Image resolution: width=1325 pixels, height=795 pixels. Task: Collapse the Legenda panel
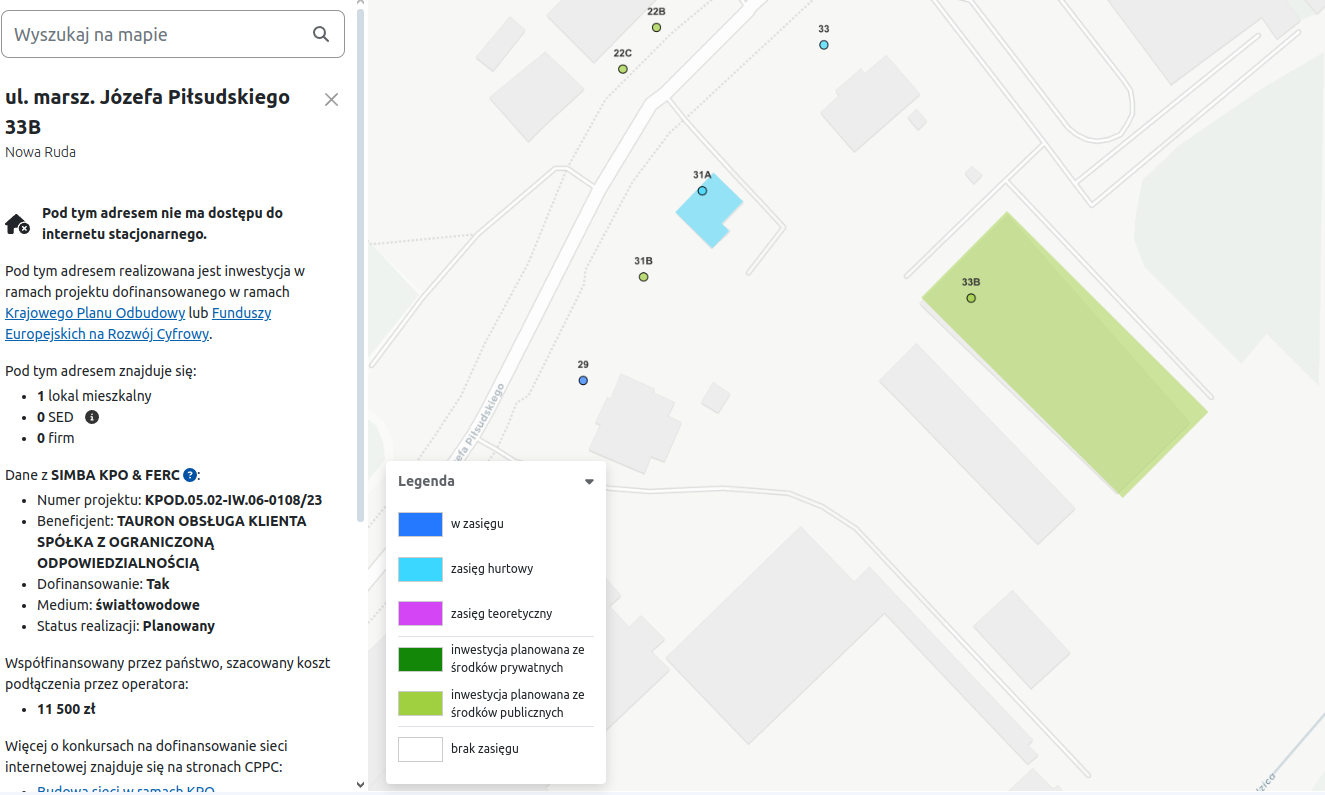589,481
